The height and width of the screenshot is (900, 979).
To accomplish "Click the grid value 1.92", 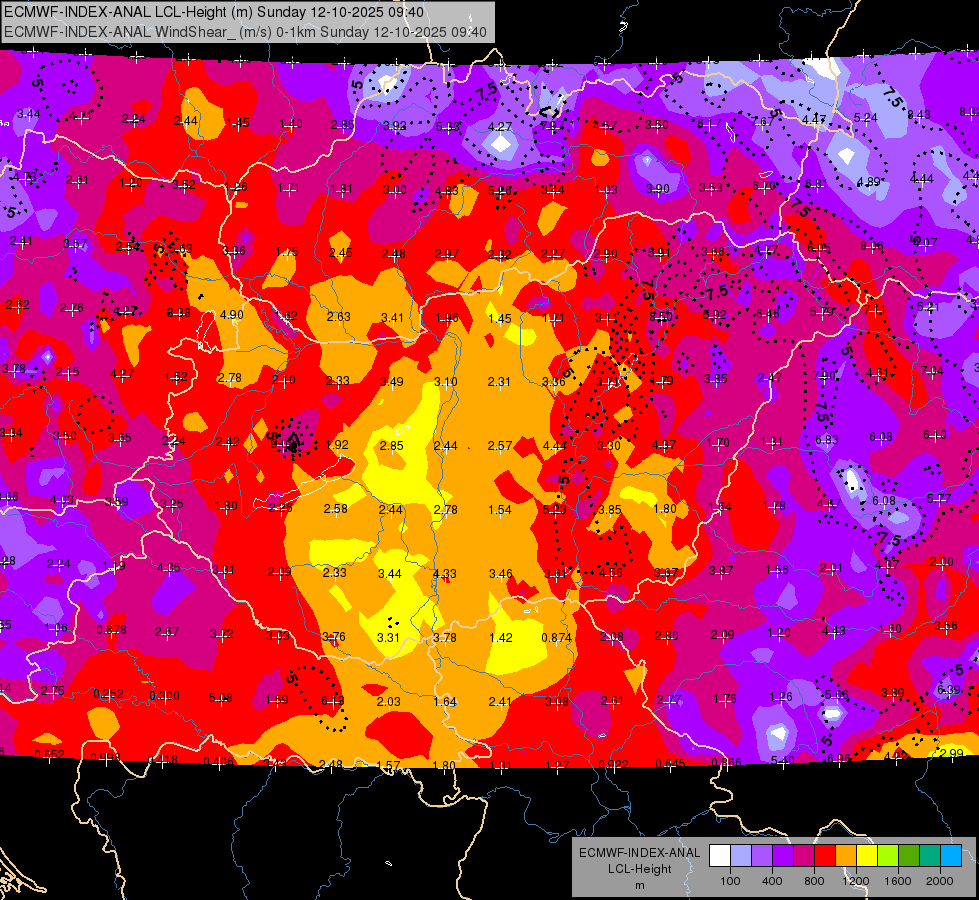I will click(x=337, y=445).
